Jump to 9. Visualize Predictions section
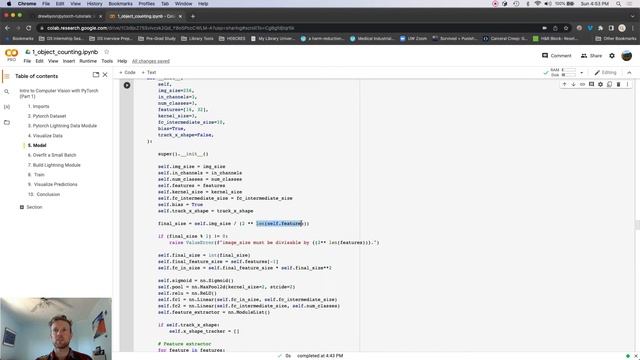This screenshot has width=640, height=360. click(52, 184)
